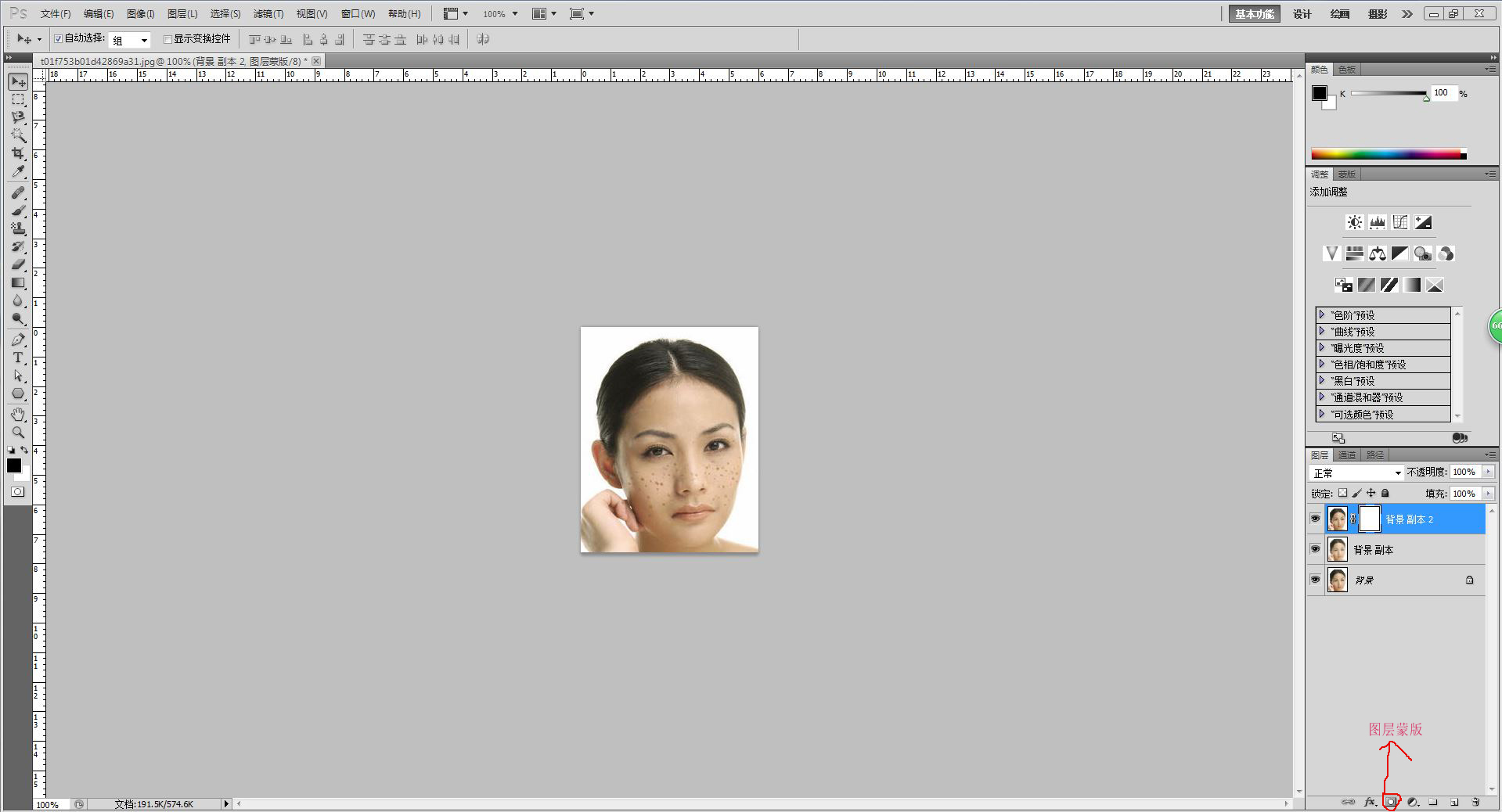Toggle the 自动选择 checkbox
Viewport: 1502px width, 812px height.
point(58,39)
